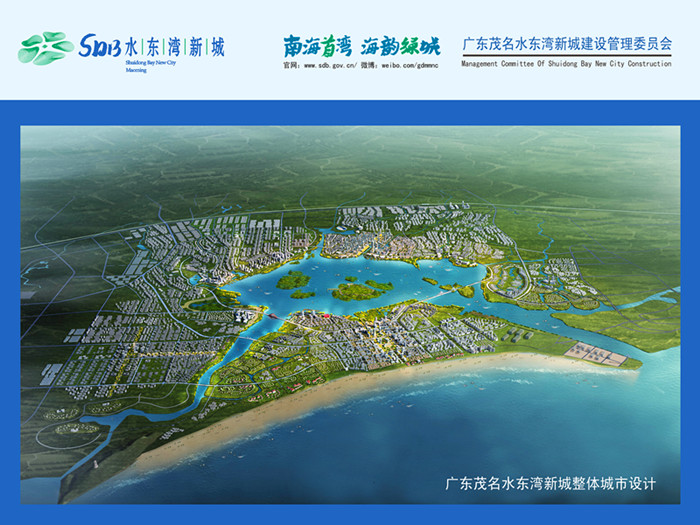The height and width of the screenshot is (525, 700).
Task: Open the weibo.com/gdmmnc Weibo link
Action: pos(404,64)
